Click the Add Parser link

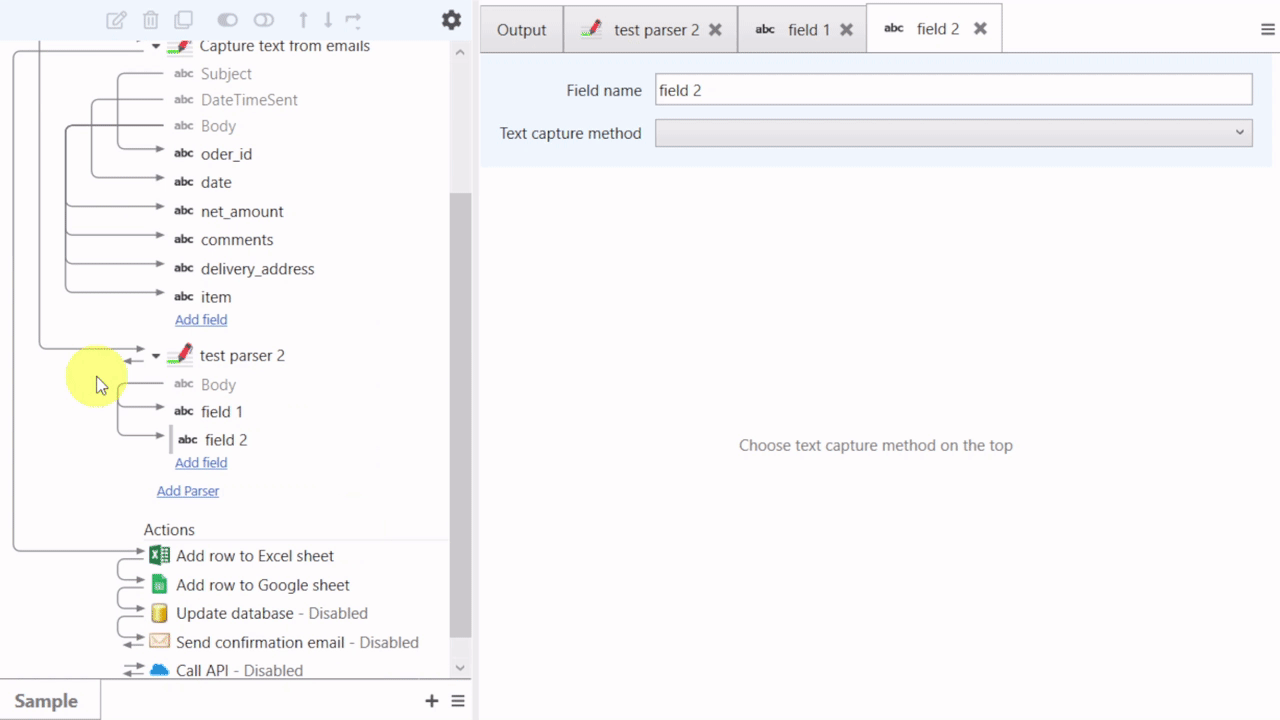tap(188, 491)
